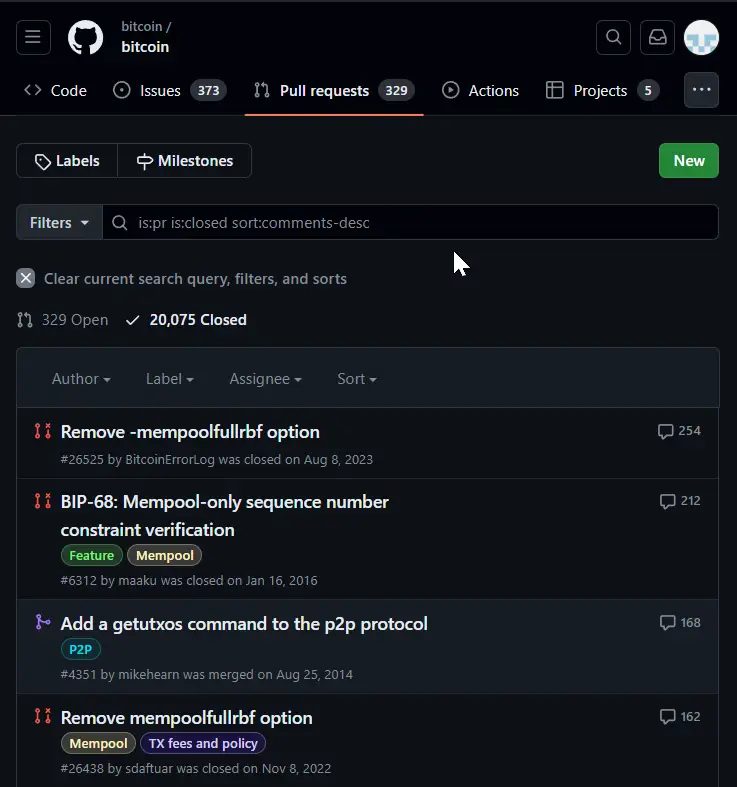Focus the pull request search field
The height and width of the screenshot is (787, 737).
click(x=410, y=222)
